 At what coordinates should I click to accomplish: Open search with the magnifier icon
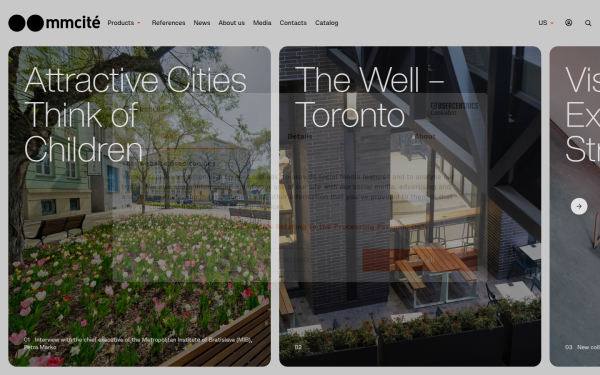pos(588,23)
